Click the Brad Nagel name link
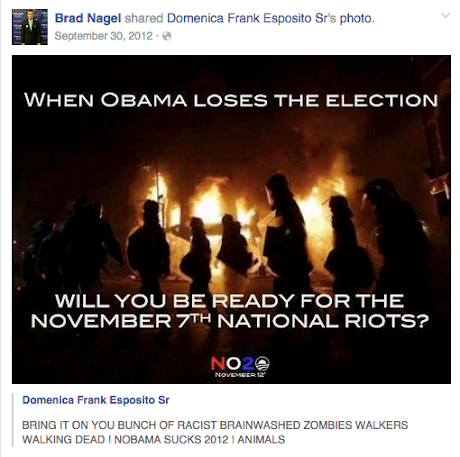This screenshot has width=460, height=457. point(88,18)
